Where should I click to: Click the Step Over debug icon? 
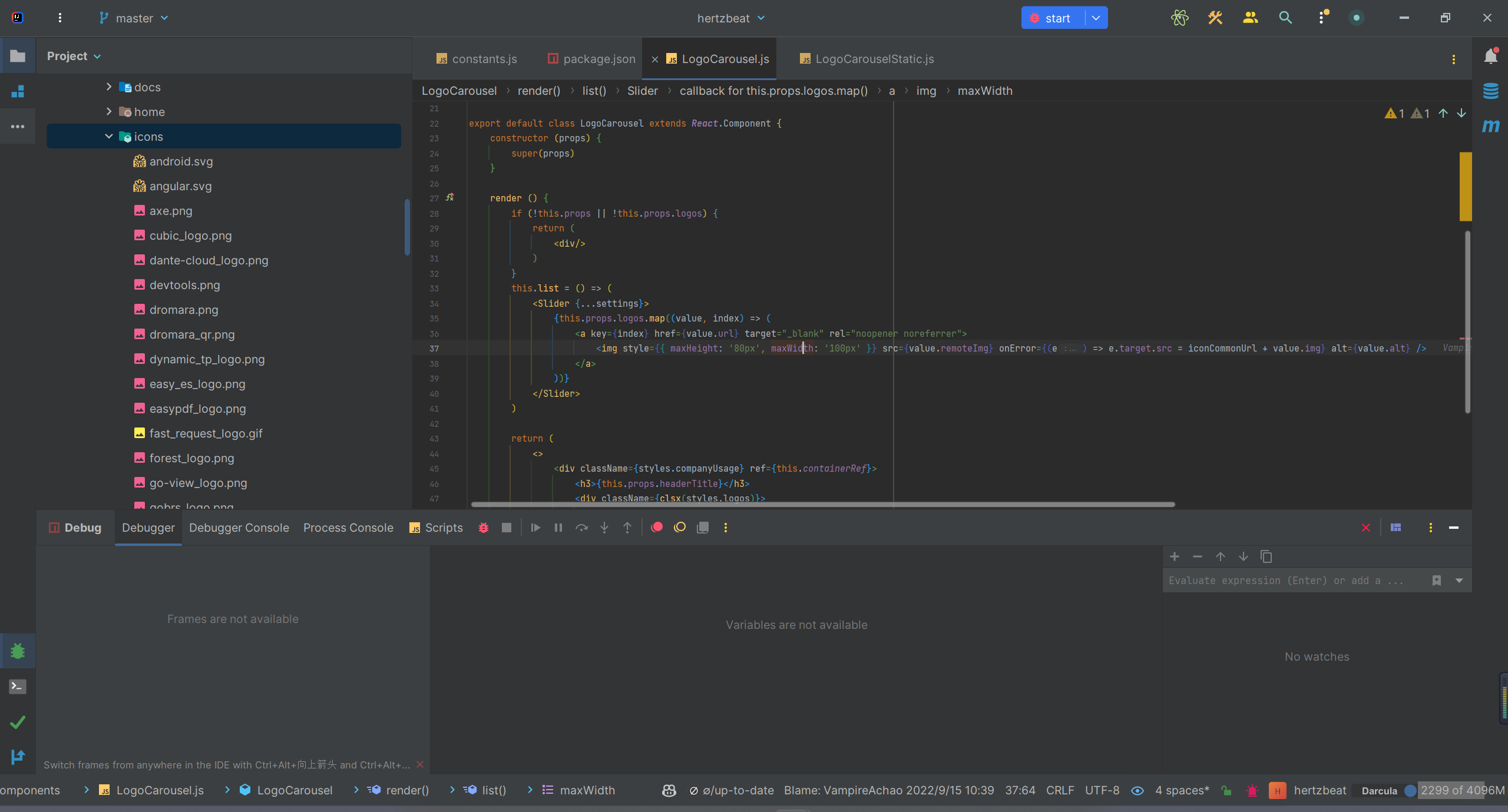pos(581,528)
